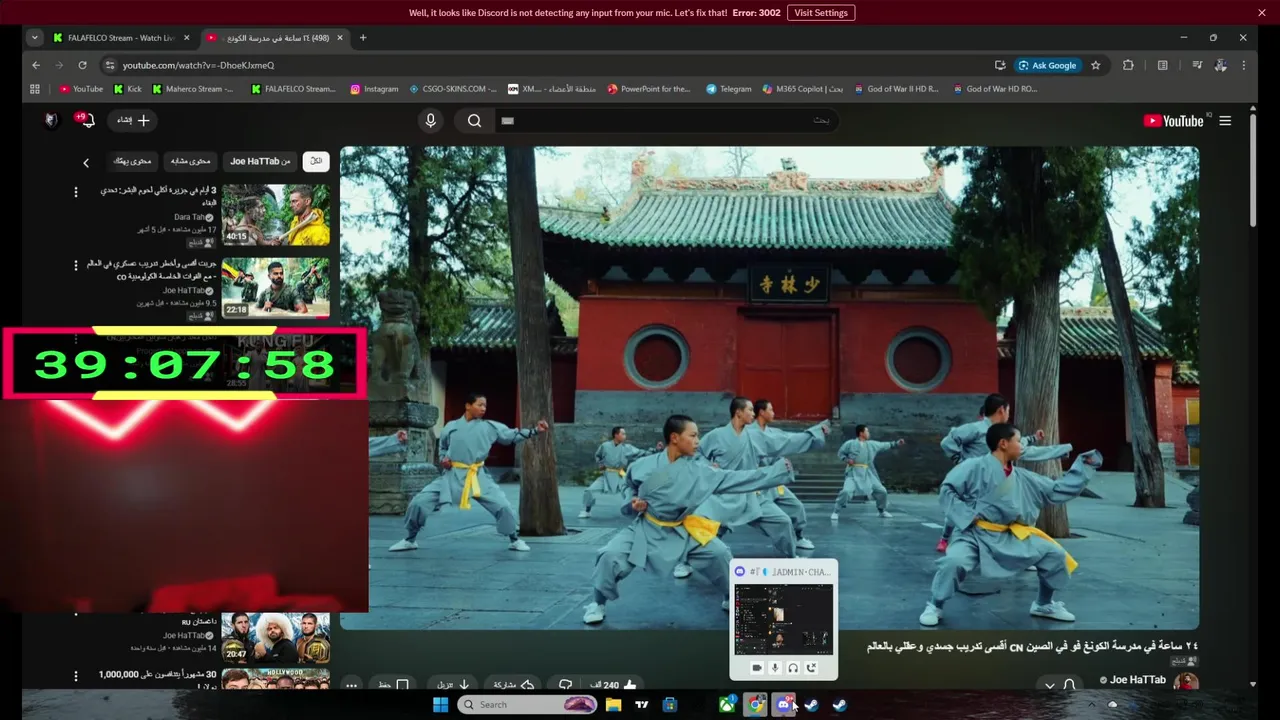Open the Instagram bookmark
This screenshot has width=1280, height=720.
coord(374,89)
